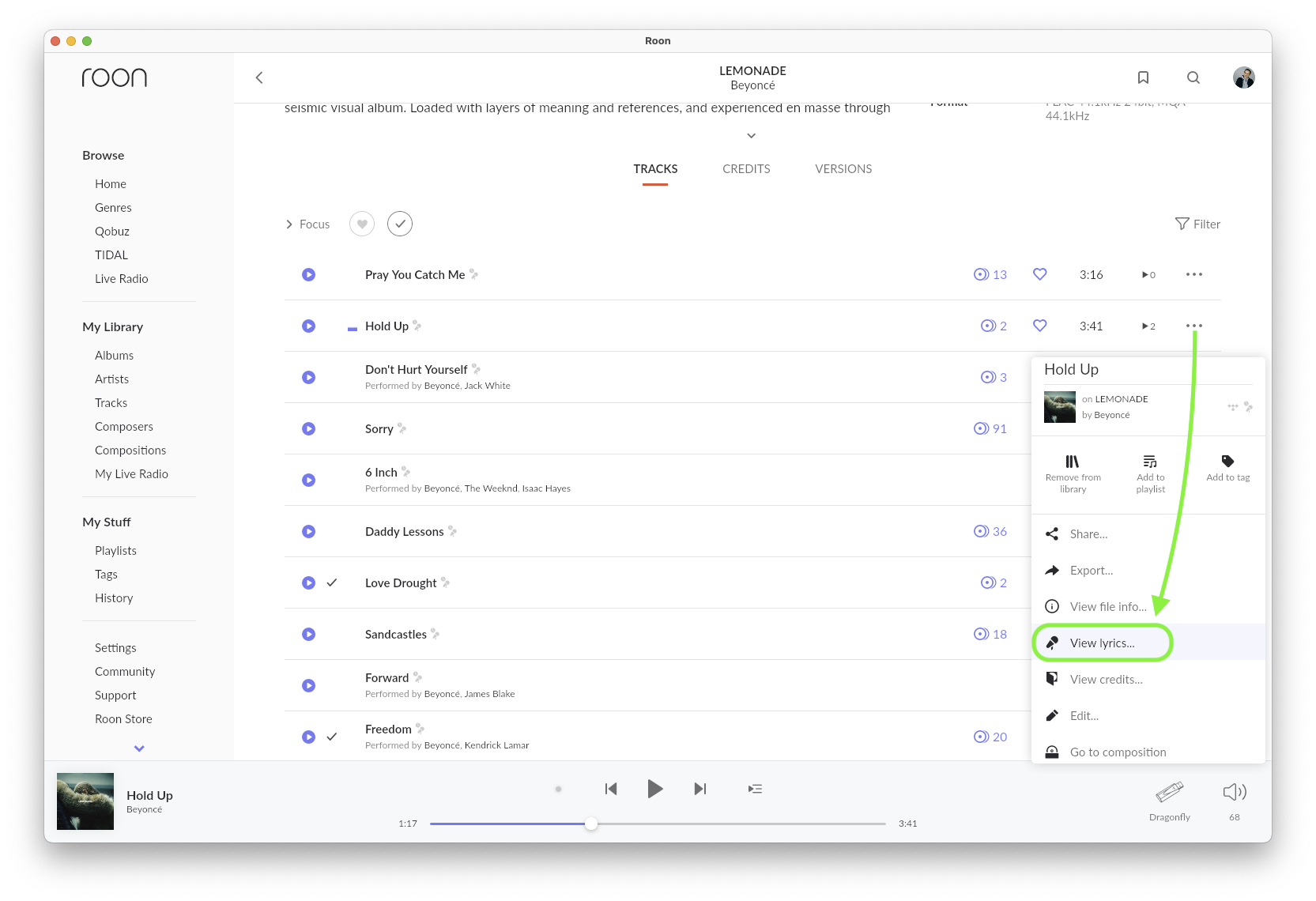
Task: Toggle the selected checkmark filter
Action: (x=400, y=224)
